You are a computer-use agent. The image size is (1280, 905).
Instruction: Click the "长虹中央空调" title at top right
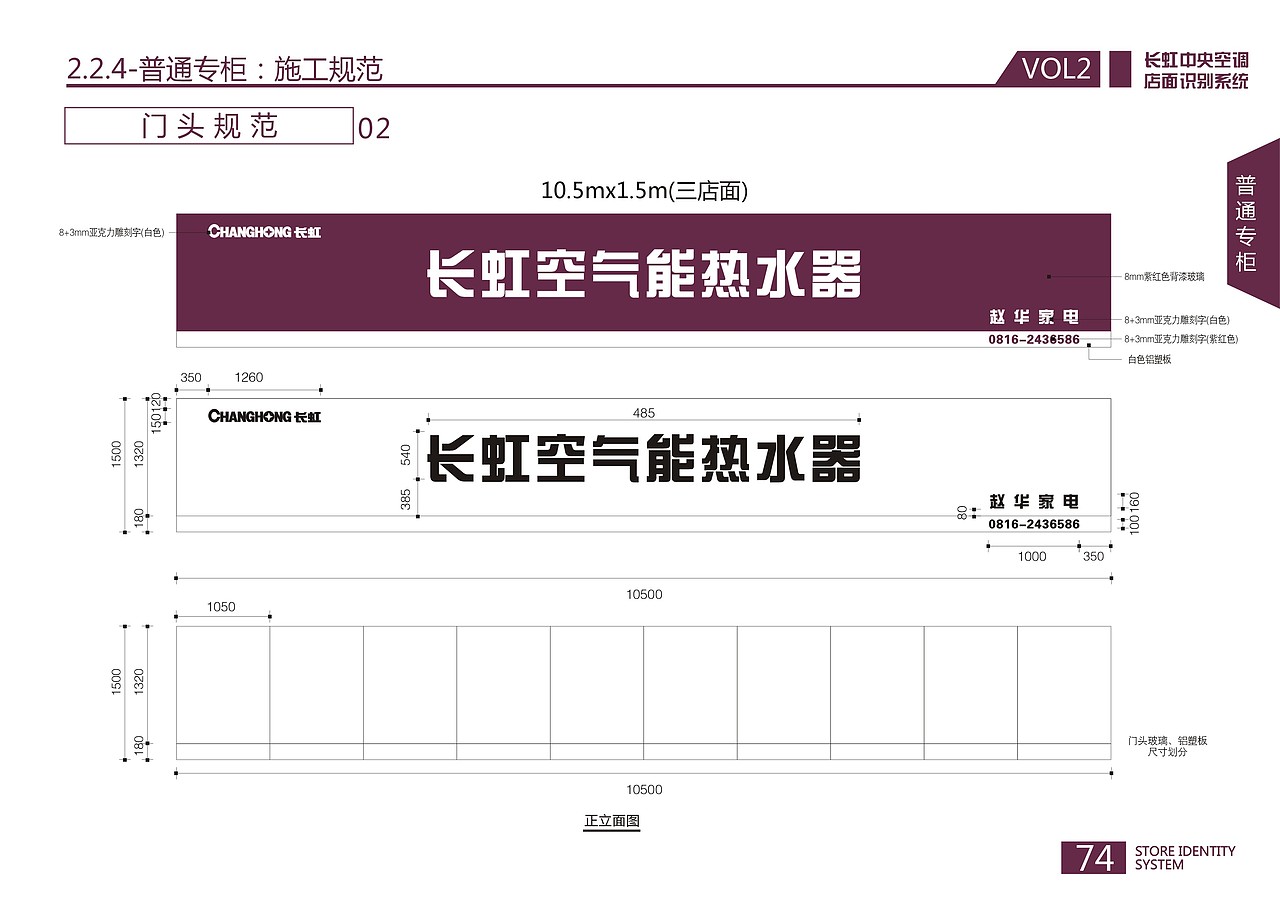(1196, 60)
